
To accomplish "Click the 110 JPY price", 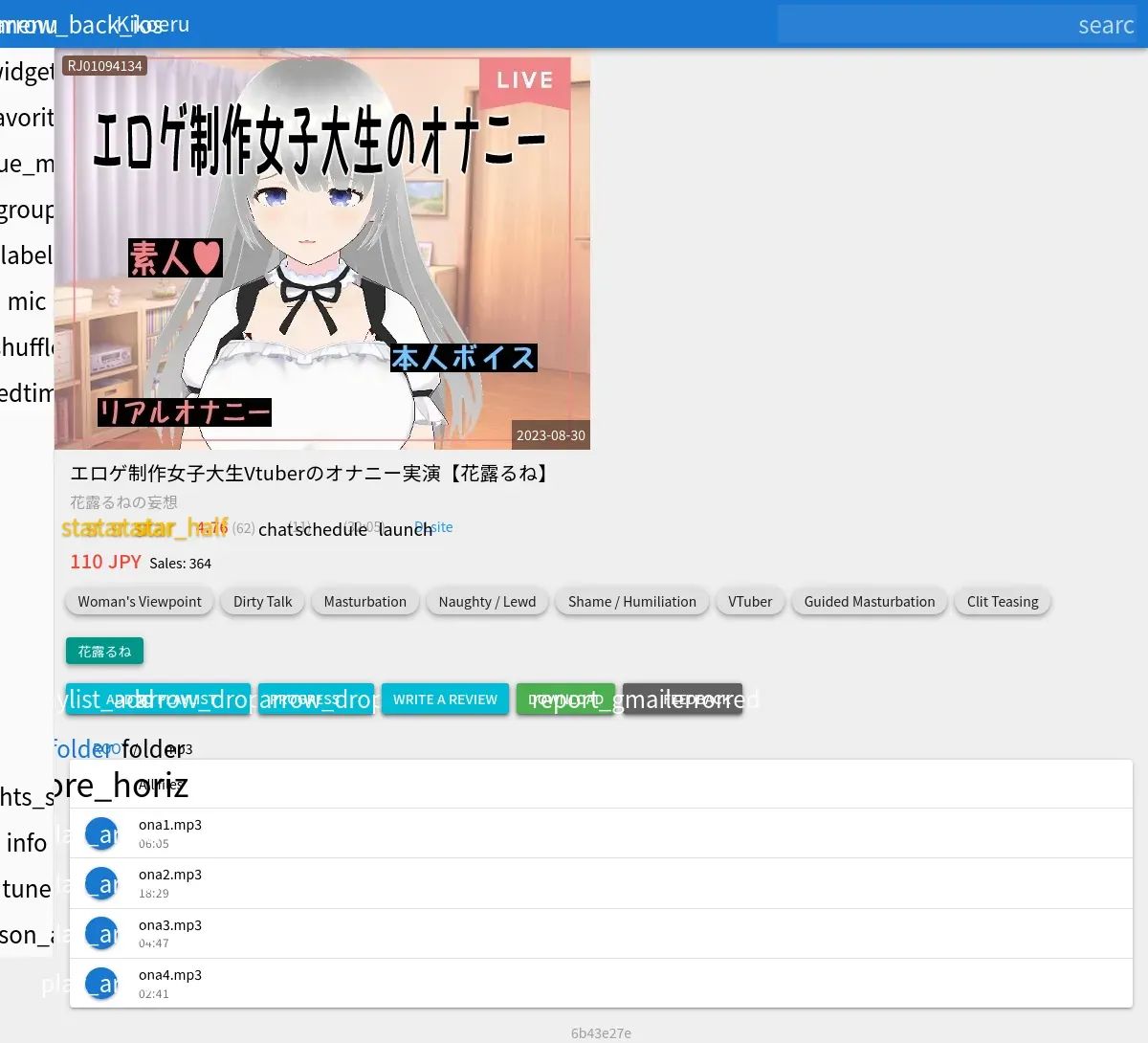I will [105, 562].
